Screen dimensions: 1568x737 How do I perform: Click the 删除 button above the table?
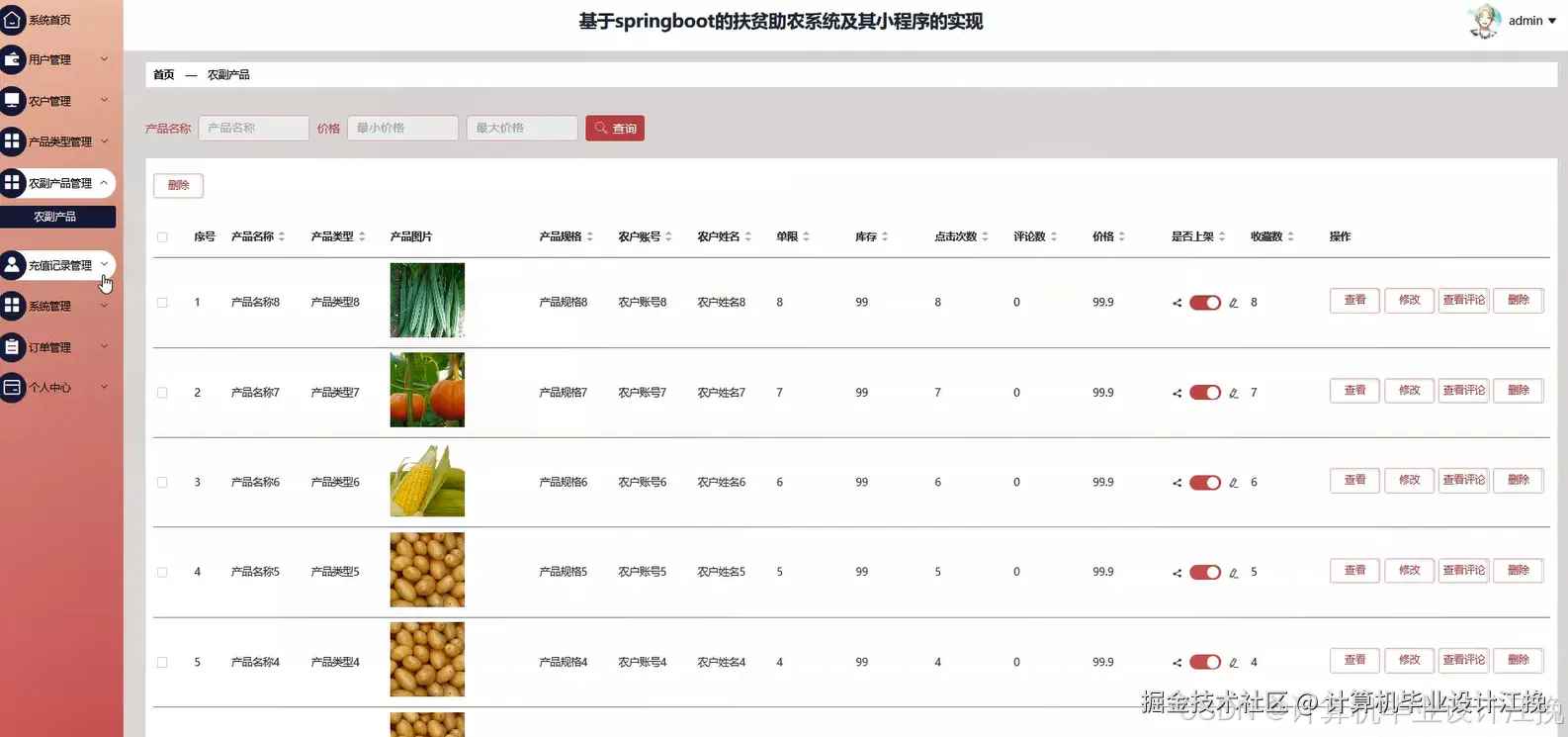pyautogui.click(x=178, y=185)
